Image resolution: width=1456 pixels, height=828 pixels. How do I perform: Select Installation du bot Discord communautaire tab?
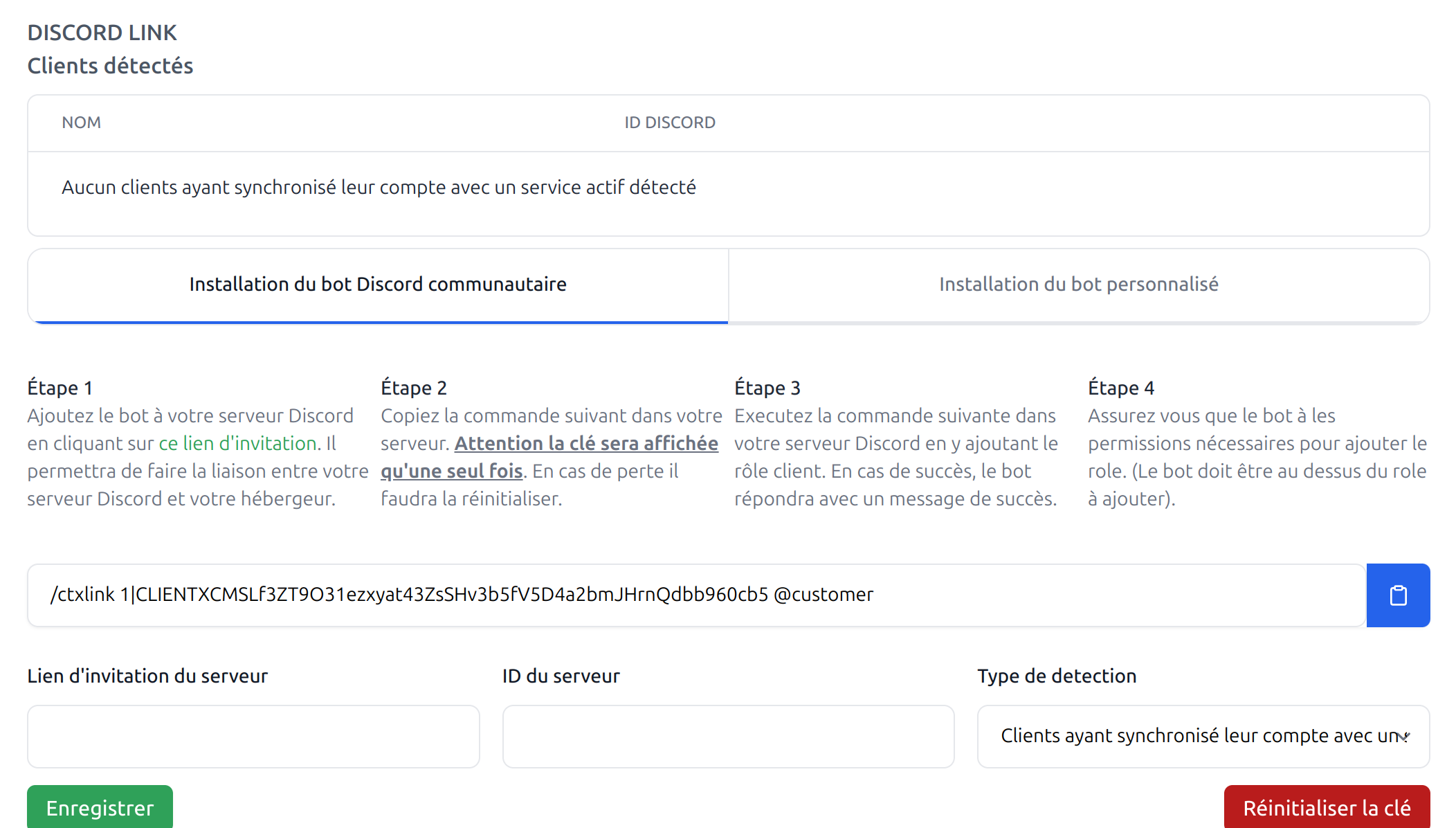[x=378, y=285]
